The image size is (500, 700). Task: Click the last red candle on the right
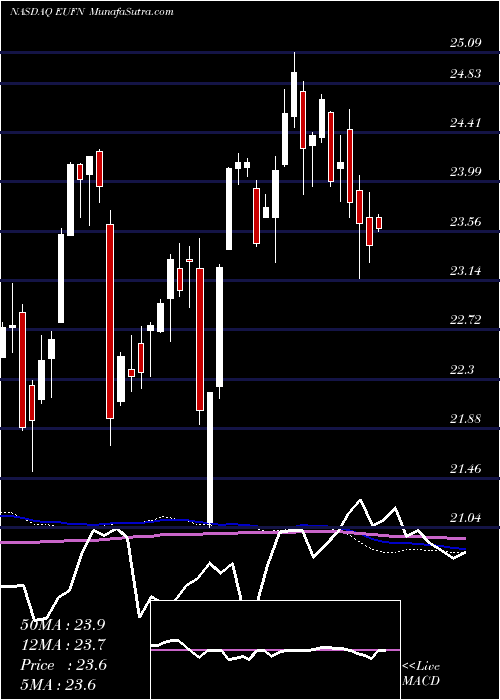379,223
